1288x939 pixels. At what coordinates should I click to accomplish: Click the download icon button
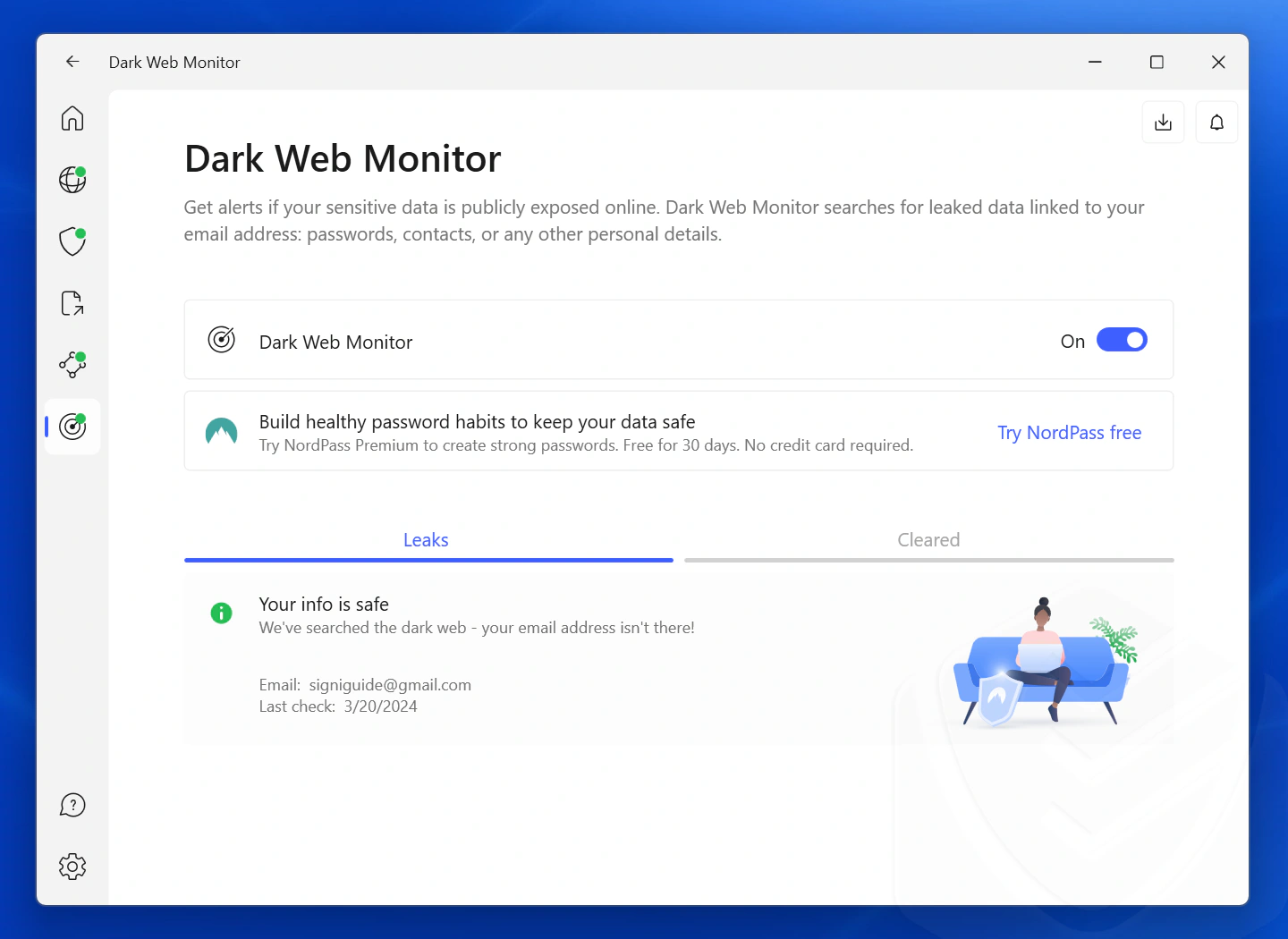[1163, 123]
